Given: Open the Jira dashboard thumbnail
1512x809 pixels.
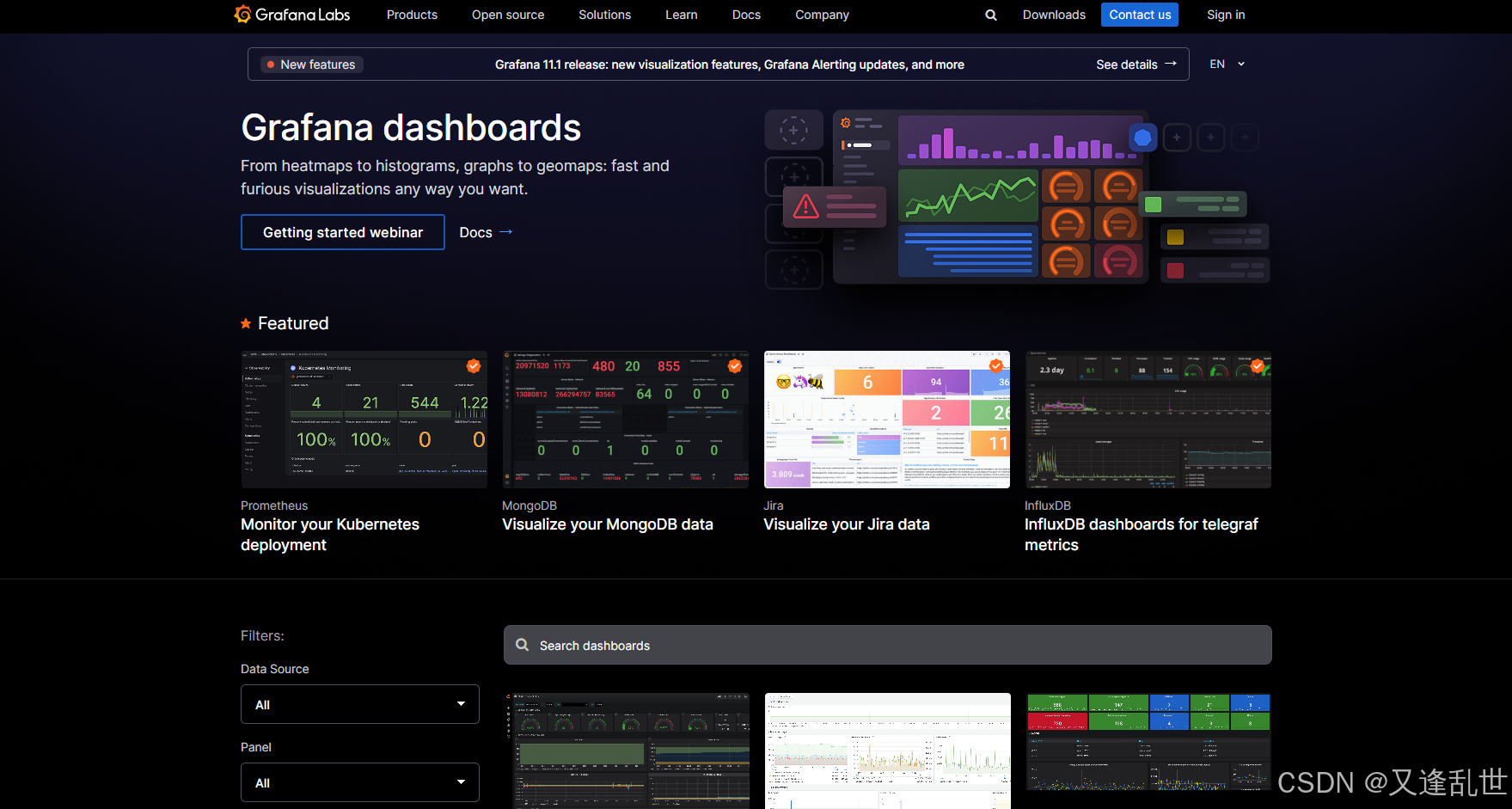Looking at the screenshot, I should (887, 420).
